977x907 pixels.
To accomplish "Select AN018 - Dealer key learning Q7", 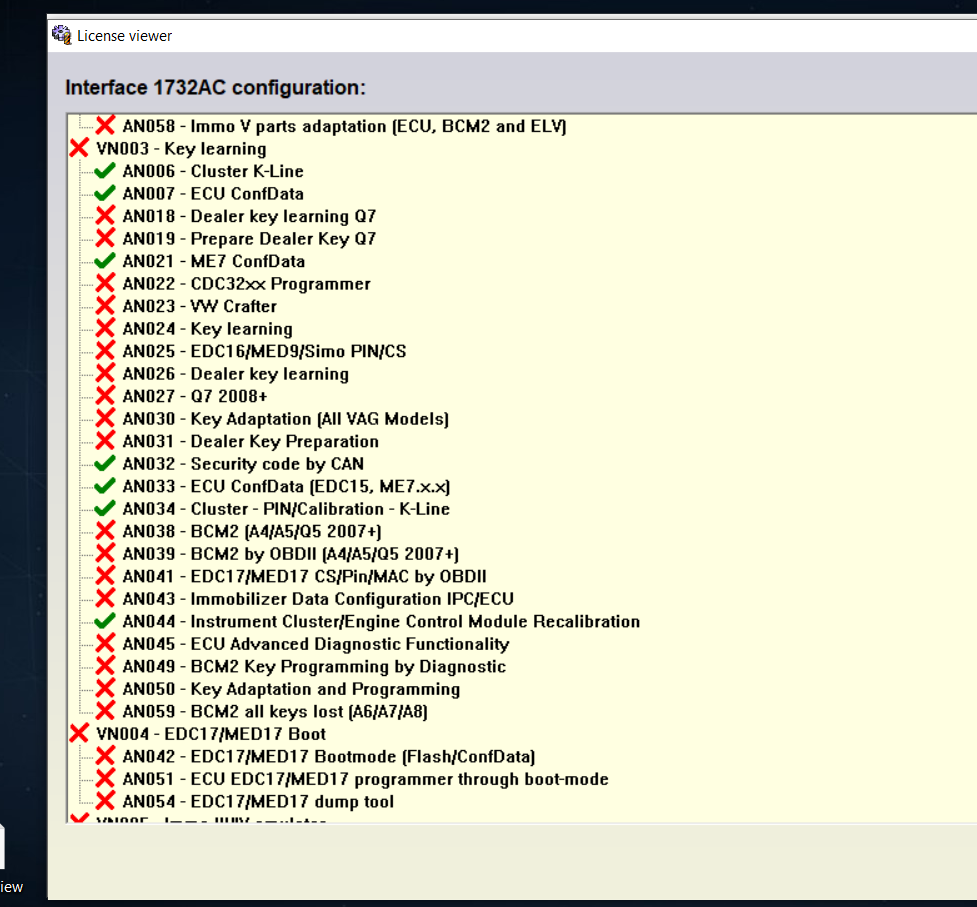I will (249, 216).
